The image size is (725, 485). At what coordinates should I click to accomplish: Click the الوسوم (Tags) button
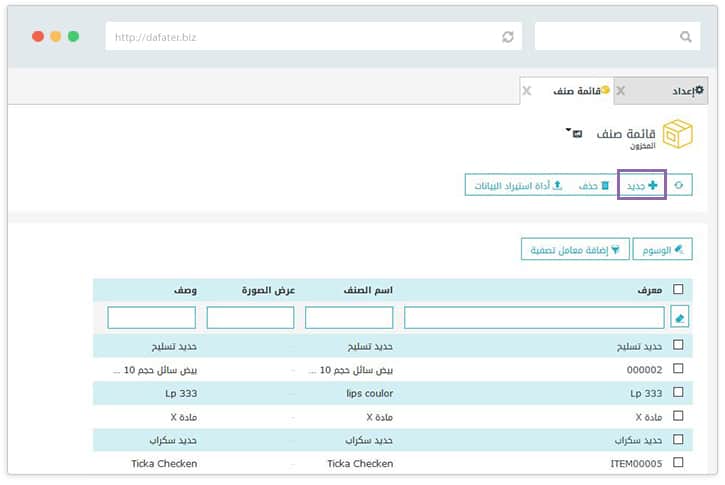(x=663, y=249)
